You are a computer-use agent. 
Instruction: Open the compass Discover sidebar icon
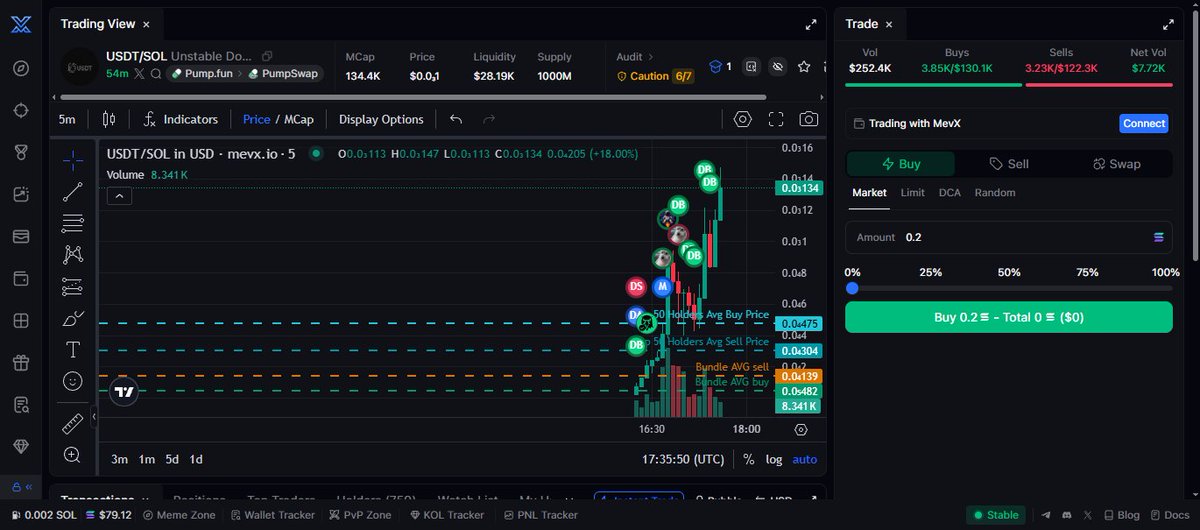[x=22, y=68]
